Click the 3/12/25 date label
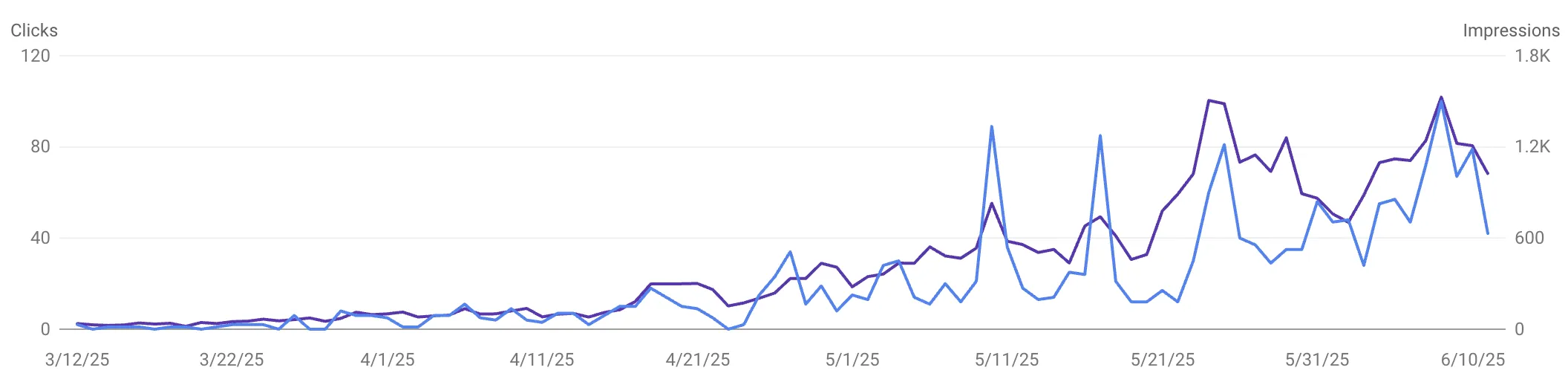Screen dimensions: 1568x379 click(77, 360)
